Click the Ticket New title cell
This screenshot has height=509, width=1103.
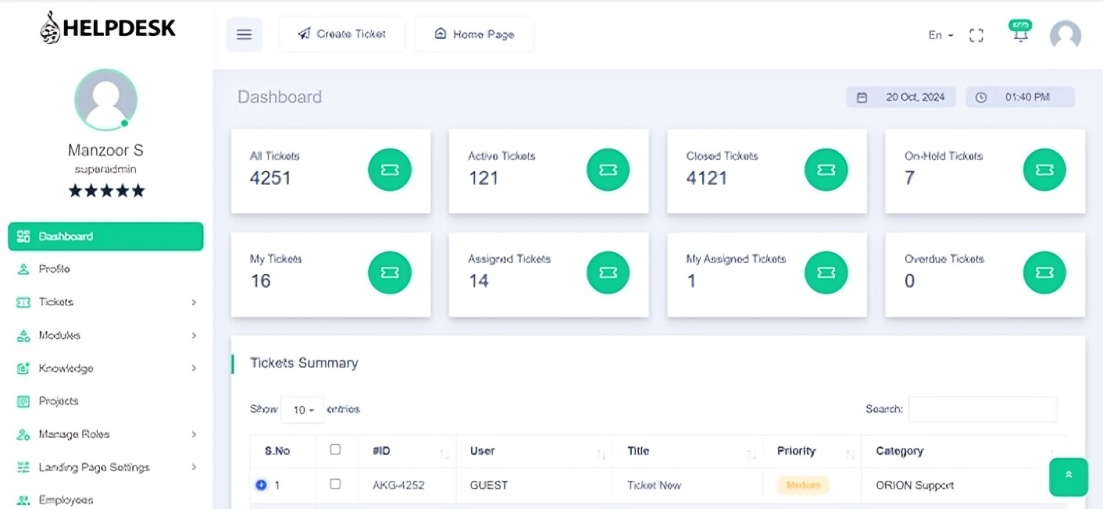[x=654, y=485]
